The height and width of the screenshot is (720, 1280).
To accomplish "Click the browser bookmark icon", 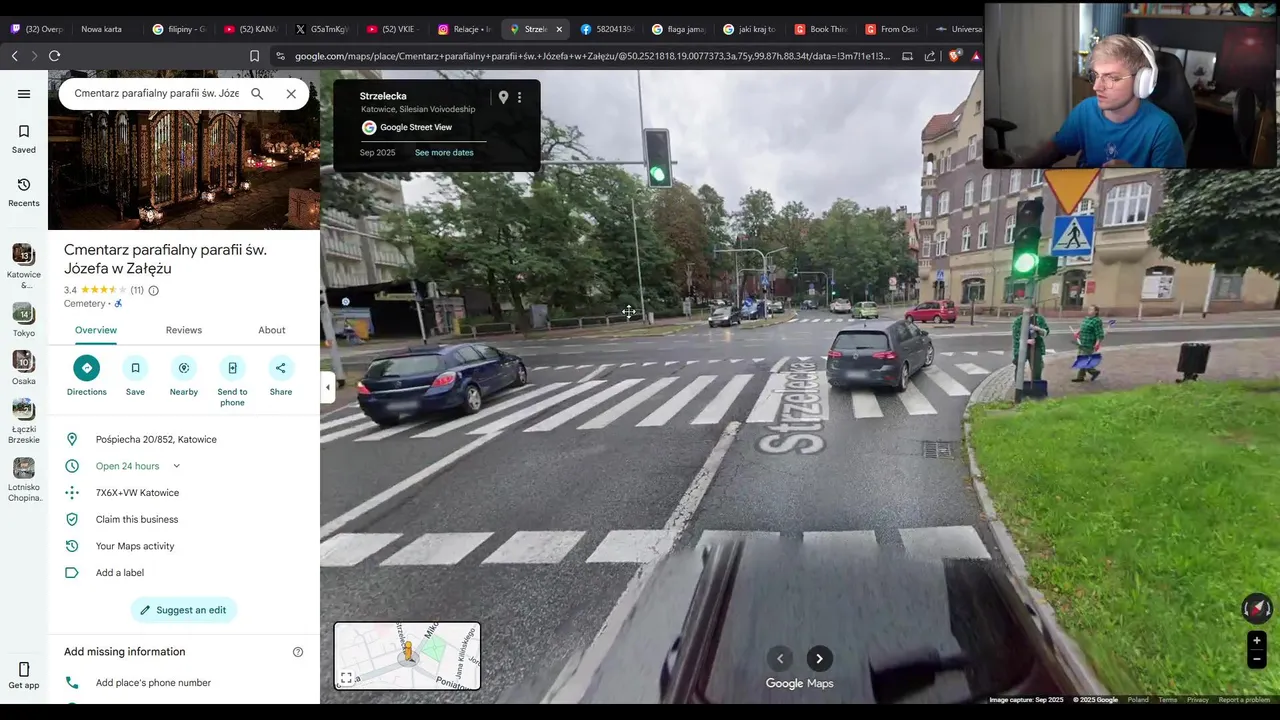I will [254, 56].
